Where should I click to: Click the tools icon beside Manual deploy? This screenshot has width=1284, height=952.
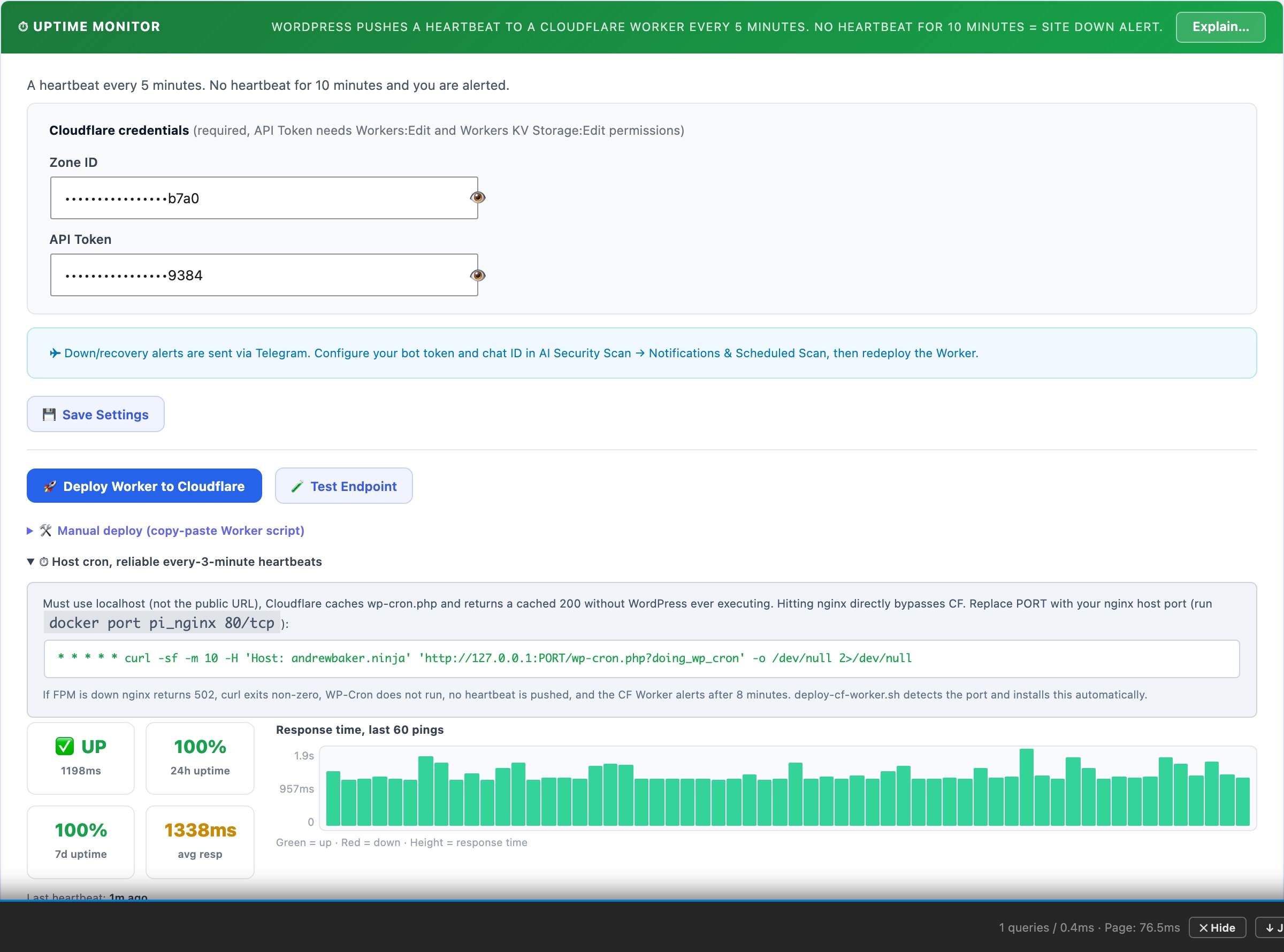(x=45, y=530)
